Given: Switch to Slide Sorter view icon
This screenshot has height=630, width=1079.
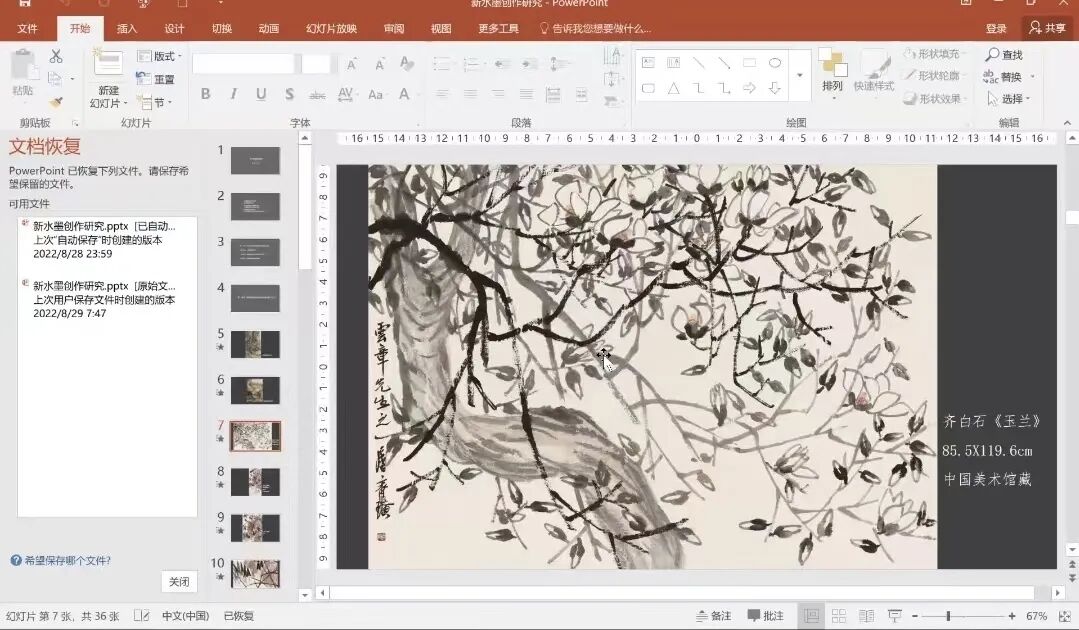Looking at the screenshot, I should [839, 616].
